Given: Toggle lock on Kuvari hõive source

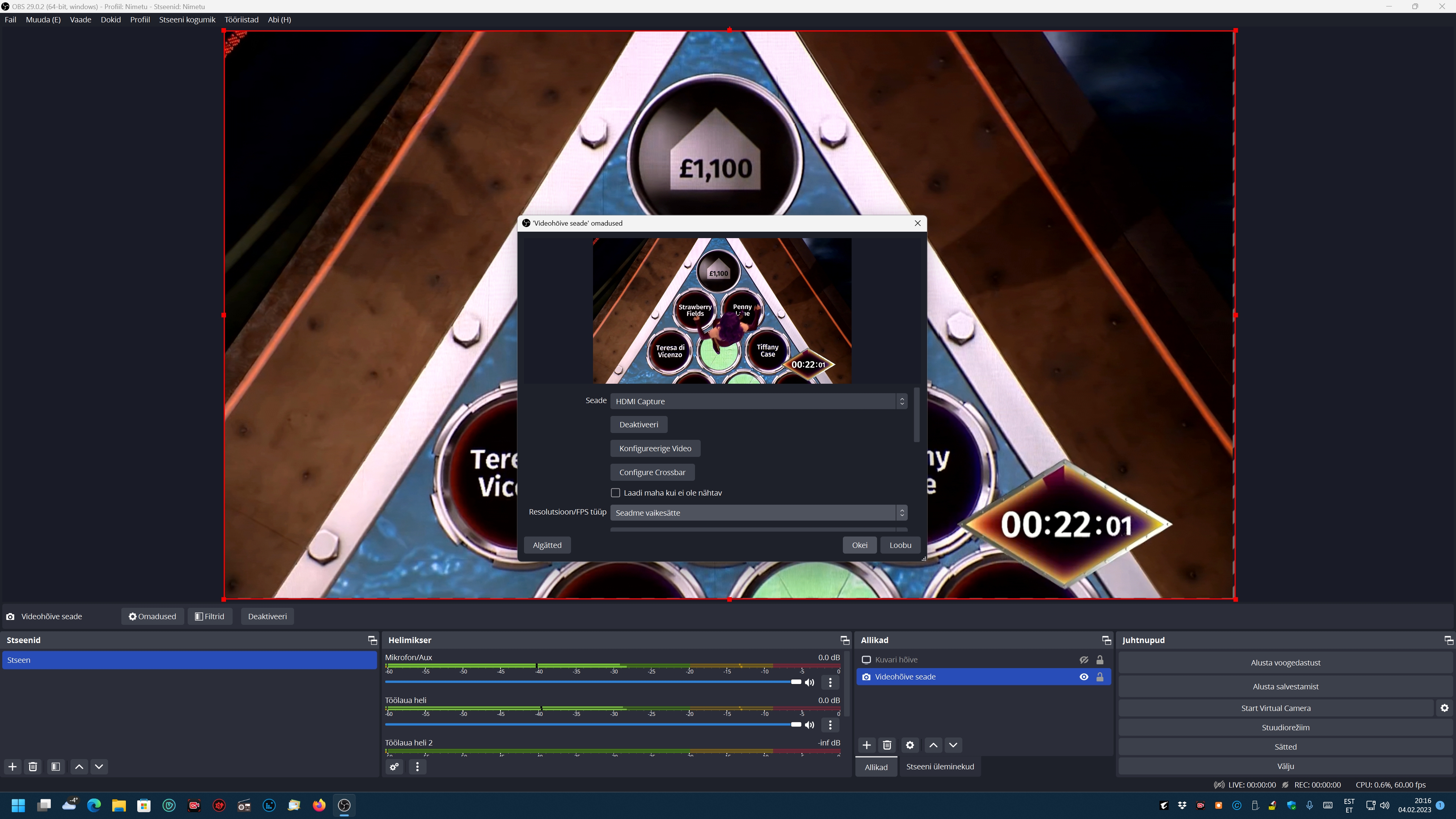Looking at the screenshot, I should [x=1099, y=660].
